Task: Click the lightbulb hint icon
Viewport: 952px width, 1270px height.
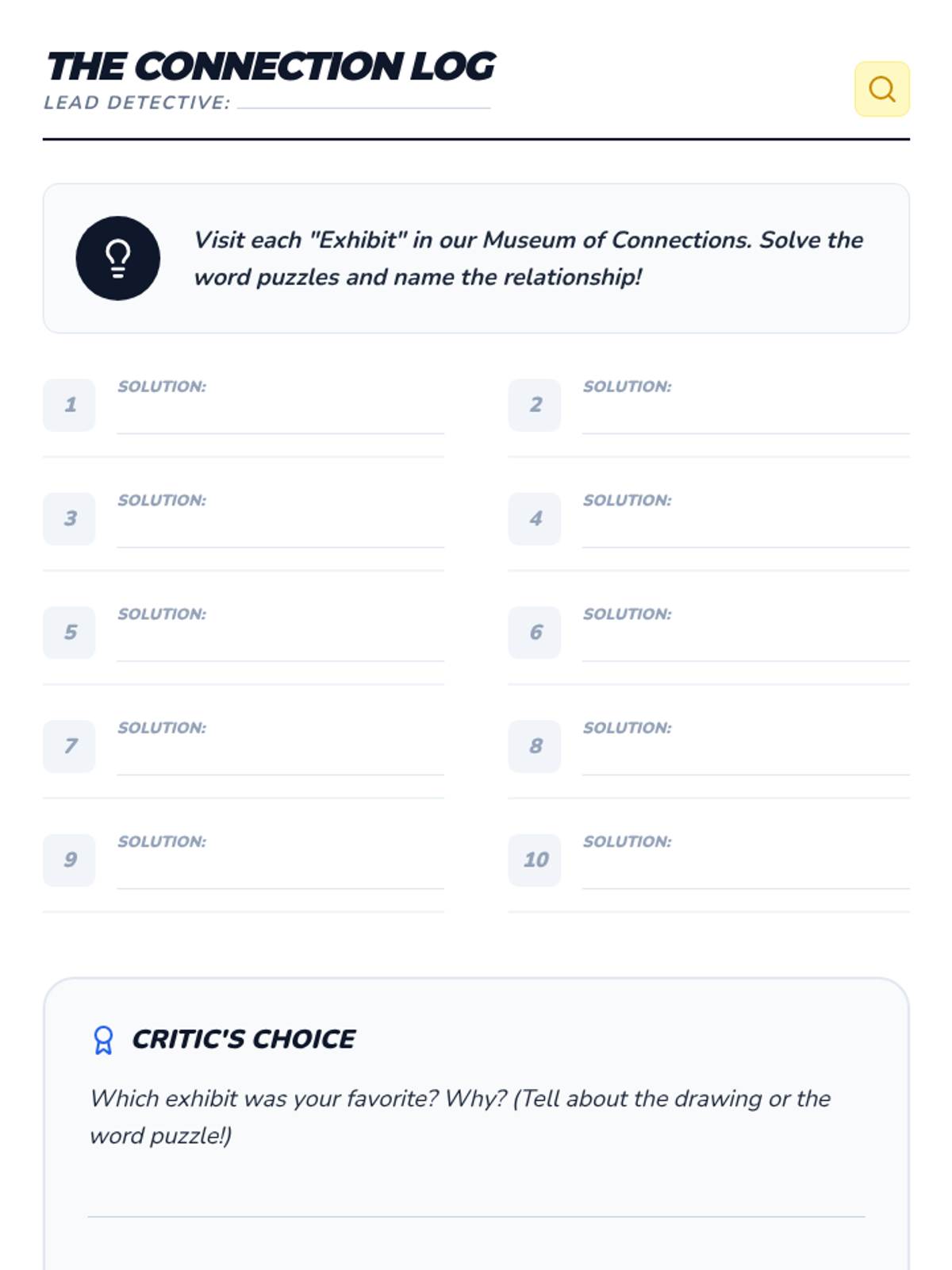Action: (x=118, y=259)
